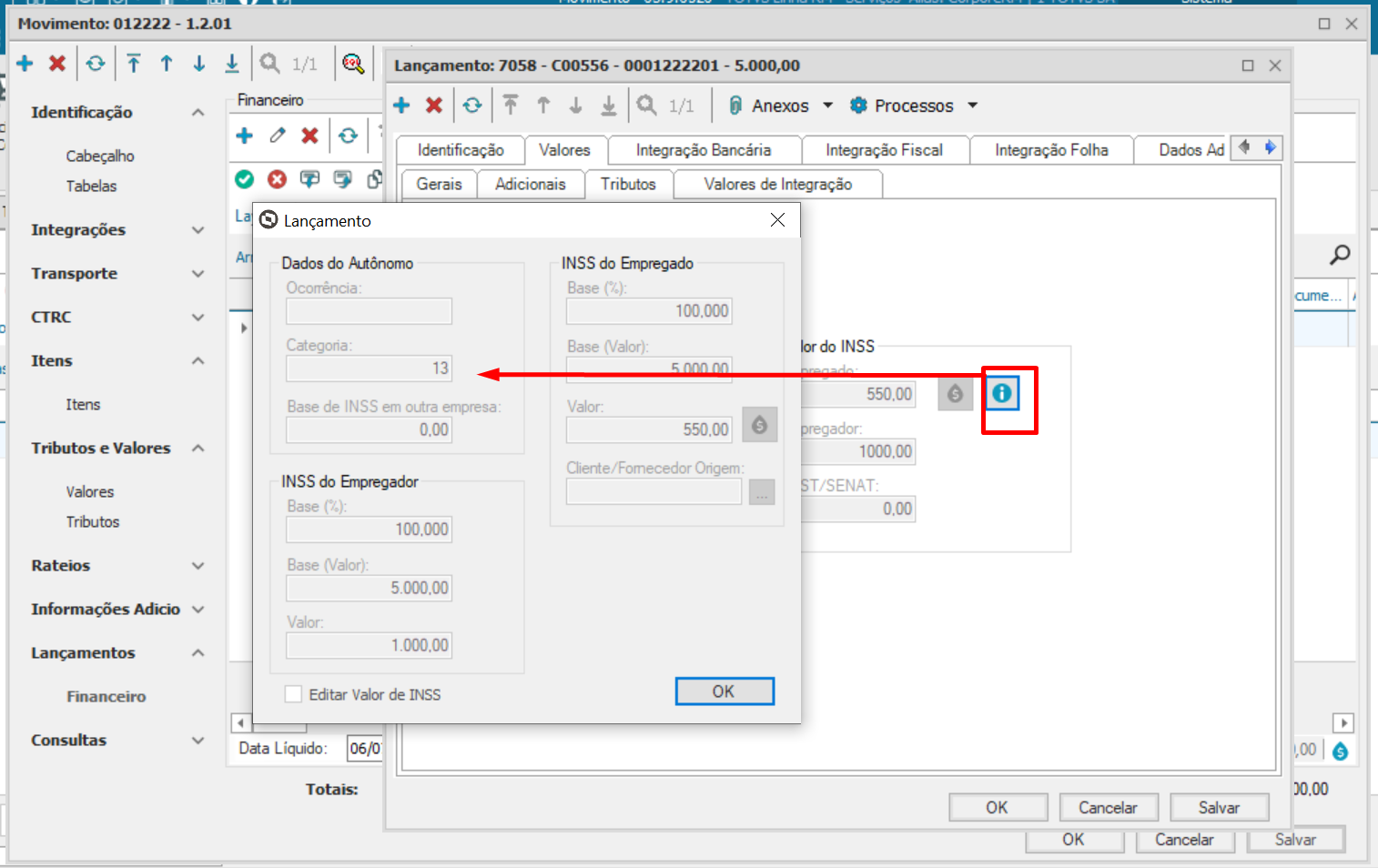Screen dimensions: 1378x868
Task: Go to last record in Movimento toolbar
Action: click(x=232, y=63)
